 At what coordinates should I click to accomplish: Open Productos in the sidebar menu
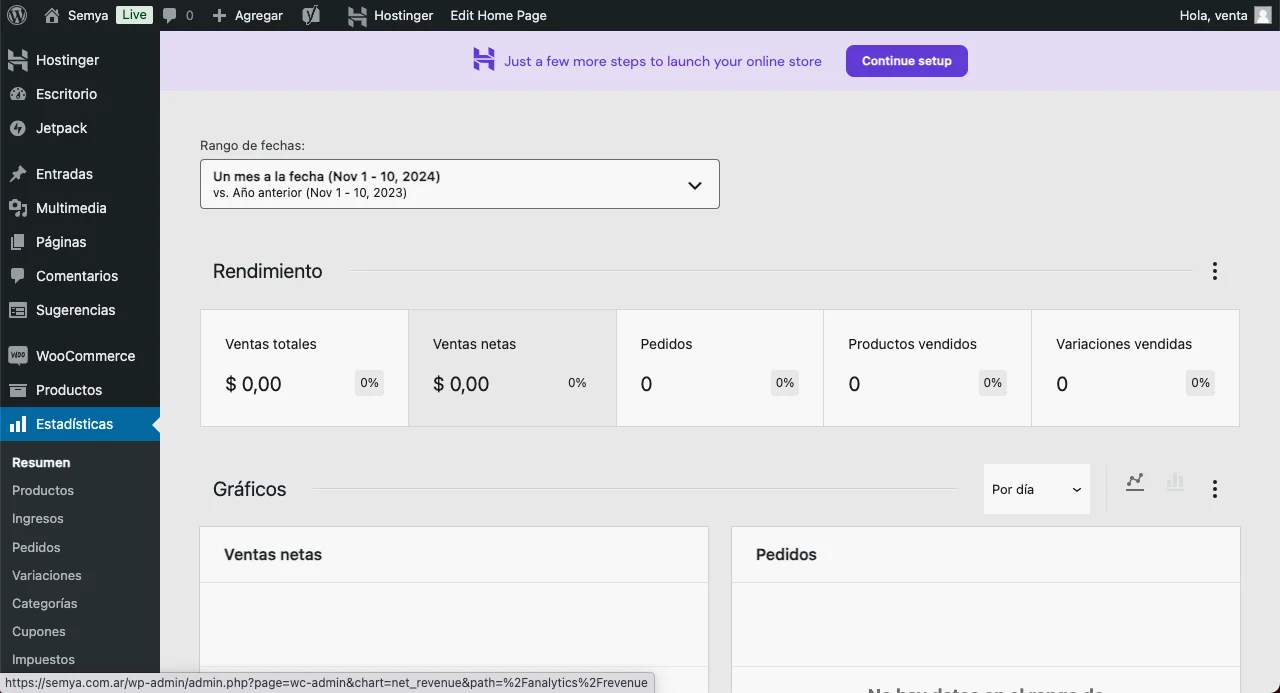coord(69,390)
